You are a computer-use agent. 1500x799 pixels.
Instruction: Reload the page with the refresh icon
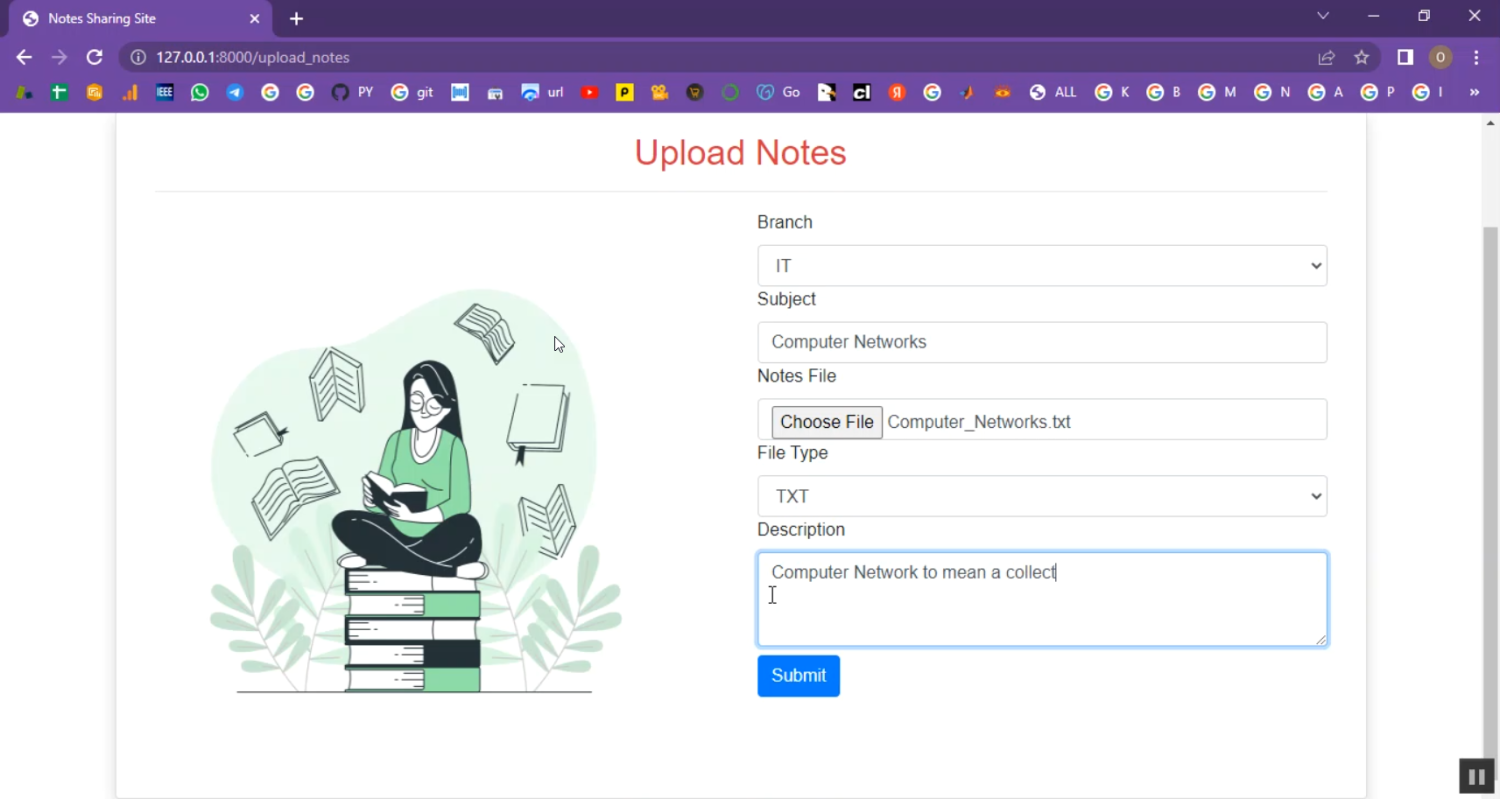(94, 57)
